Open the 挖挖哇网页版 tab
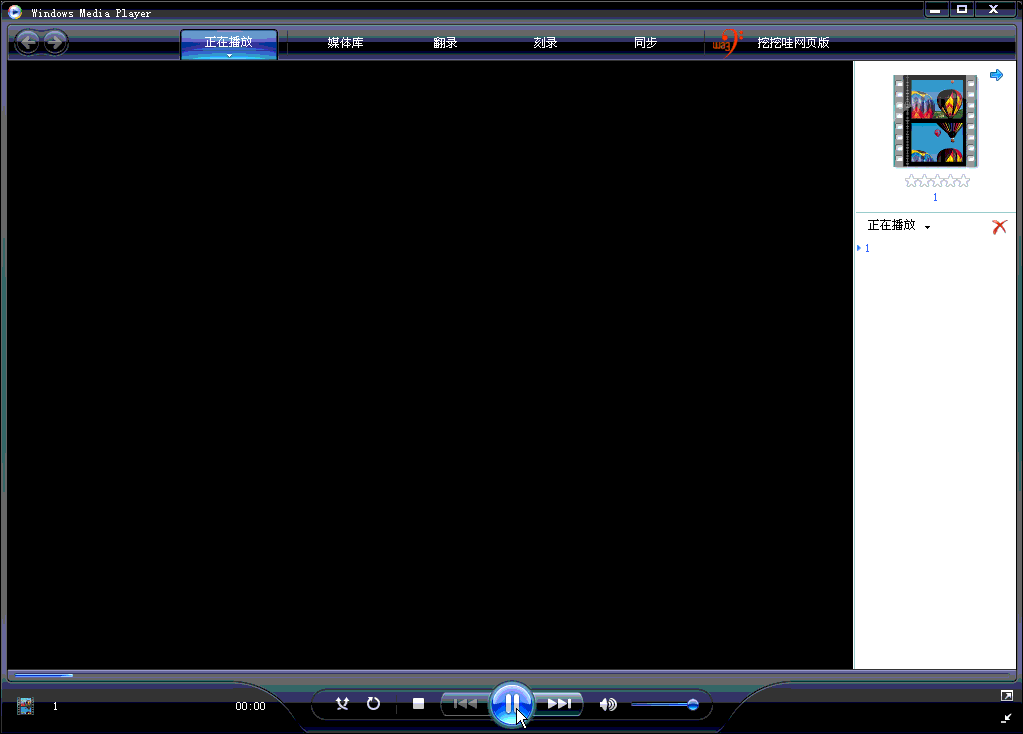 click(793, 43)
